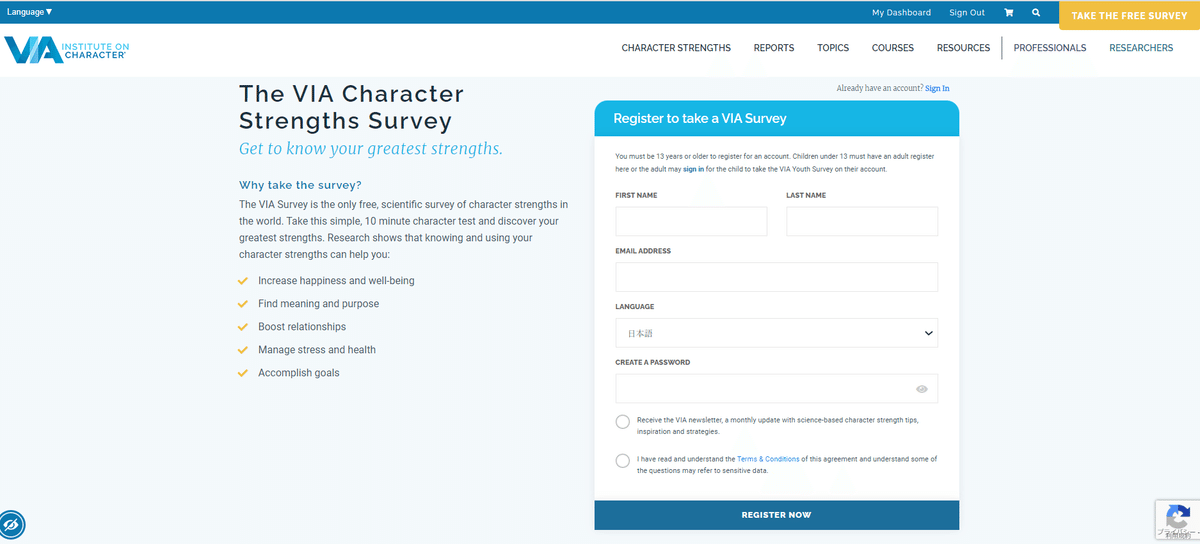Accept the Terms & Conditions radio option

623,461
